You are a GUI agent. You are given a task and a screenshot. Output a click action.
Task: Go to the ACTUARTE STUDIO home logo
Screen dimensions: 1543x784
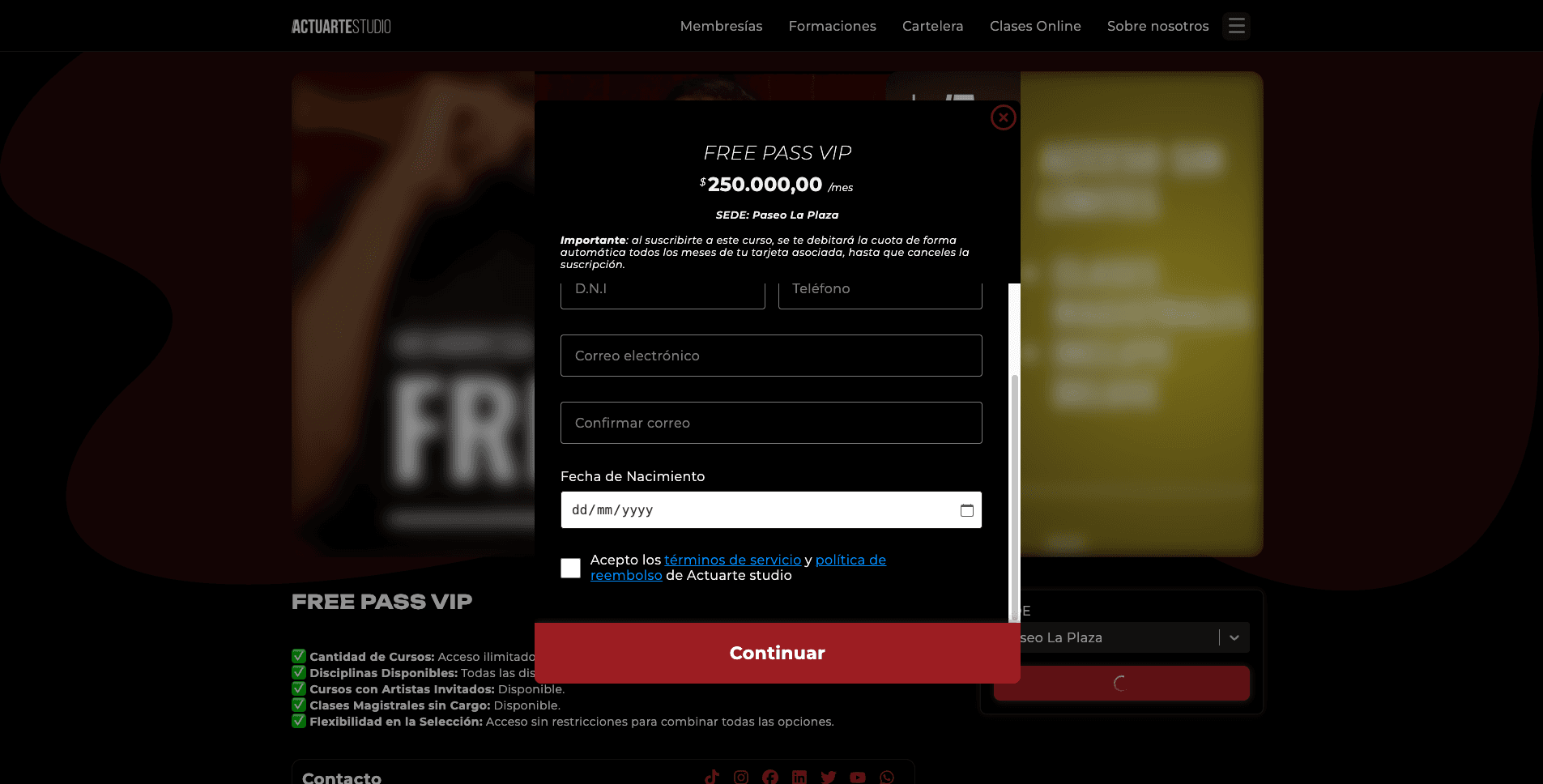click(x=341, y=26)
